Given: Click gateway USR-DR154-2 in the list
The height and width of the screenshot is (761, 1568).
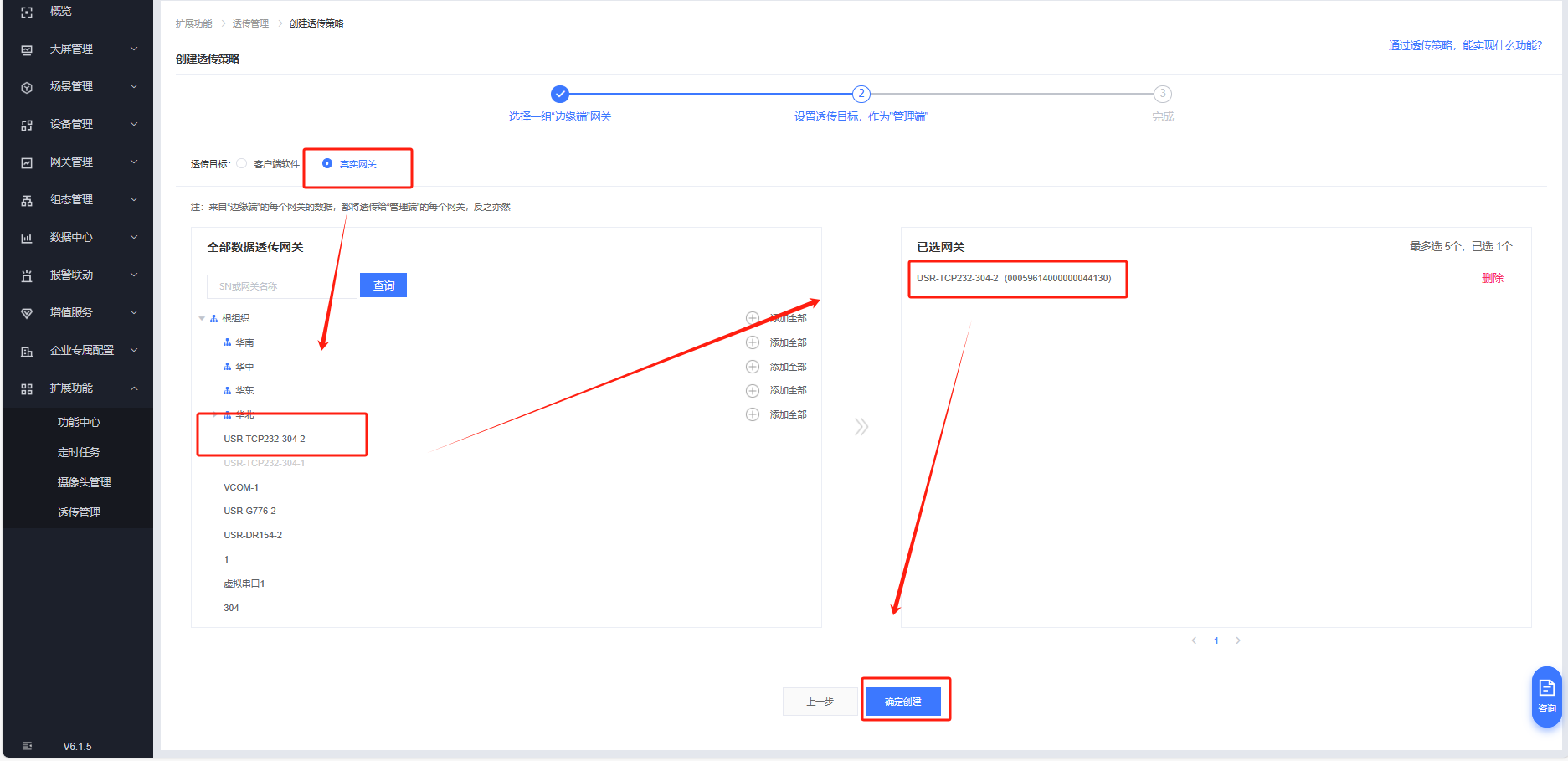Looking at the screenshot, I should (x=253, y=535).
